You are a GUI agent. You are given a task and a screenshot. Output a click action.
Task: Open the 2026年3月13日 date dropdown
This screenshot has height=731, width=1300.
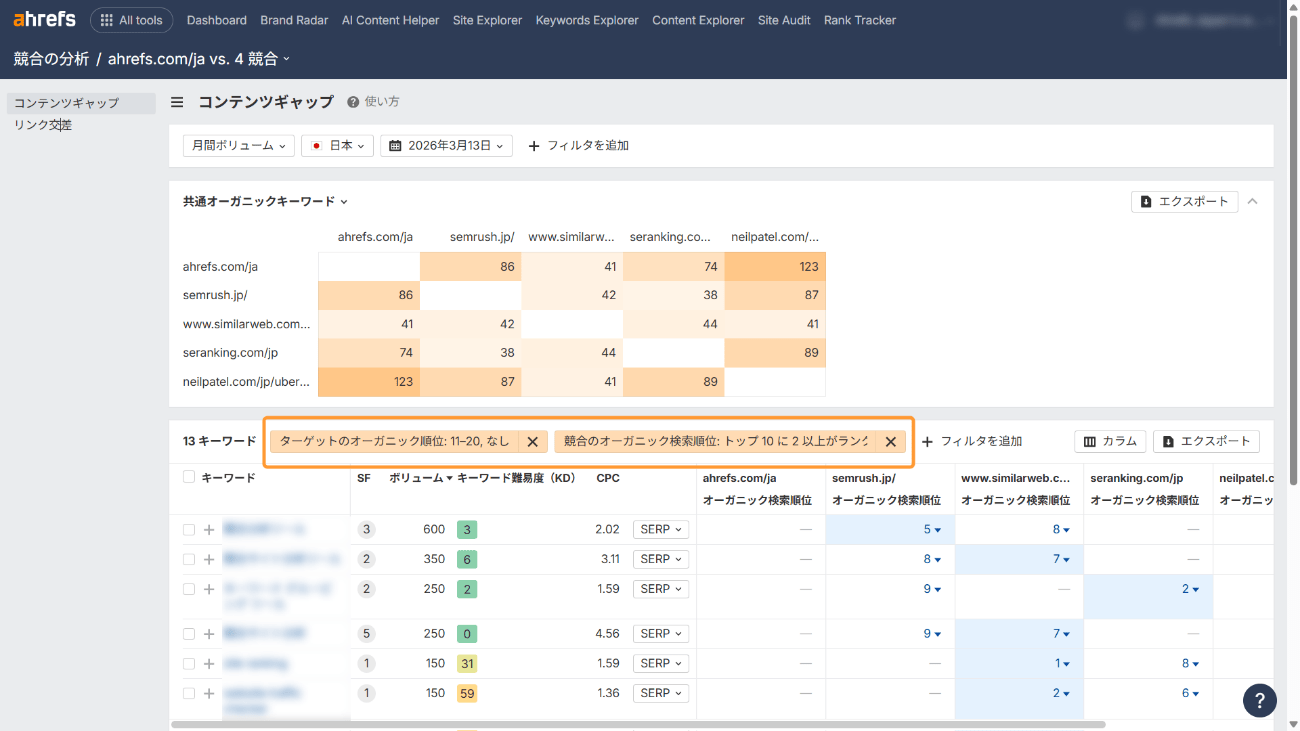[x=446, y=144]
